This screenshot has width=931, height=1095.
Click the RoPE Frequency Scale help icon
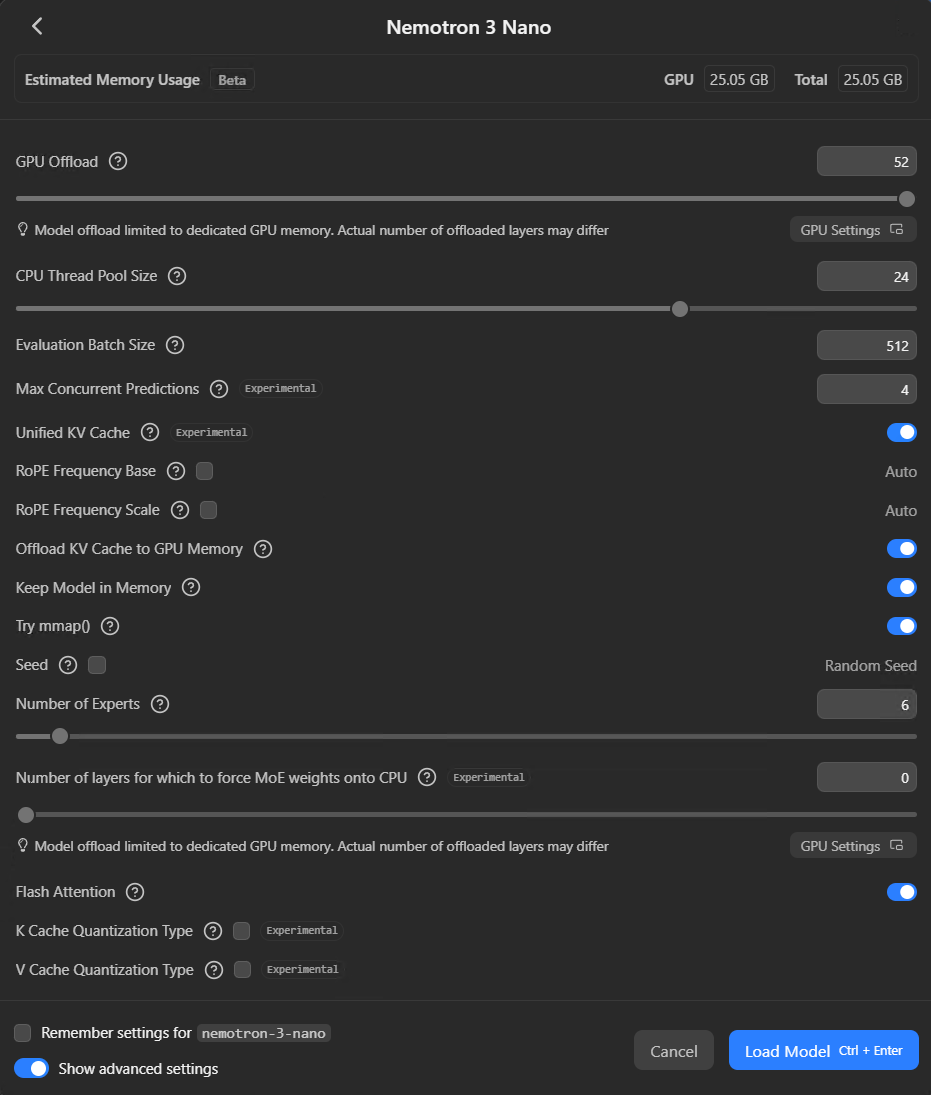click(x=180, y=510)
